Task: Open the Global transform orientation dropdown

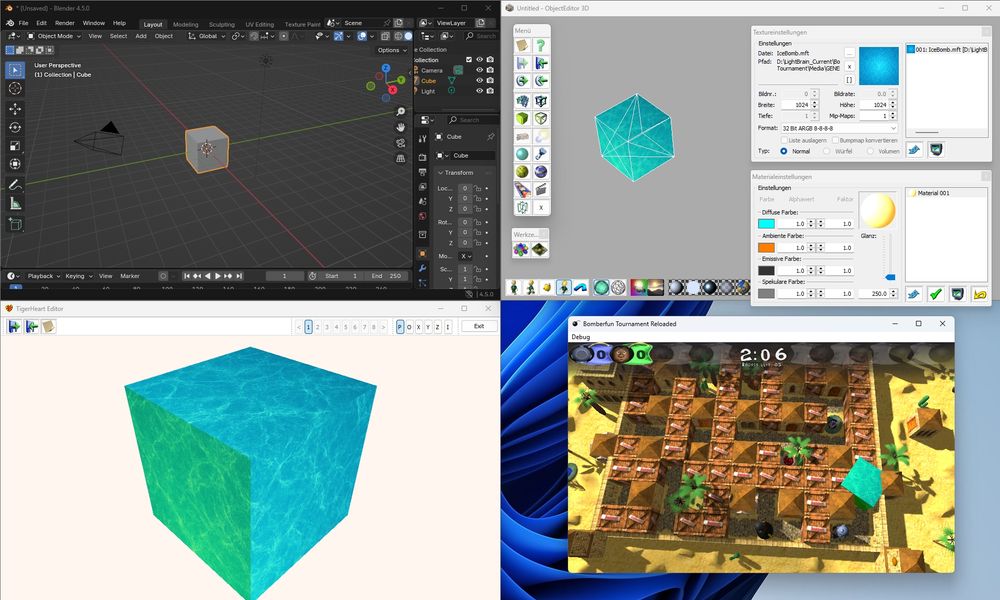Action: (207, 36)
